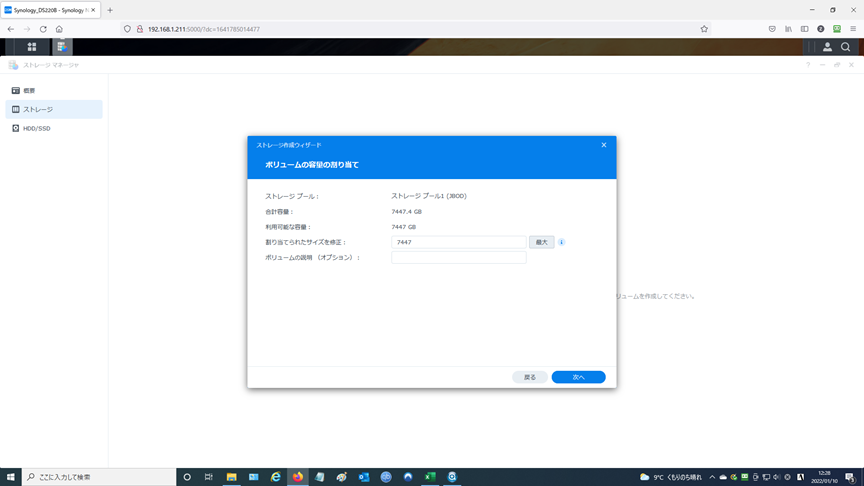Open the DSM main menu grid icon
This screenshot has height=486, width=864.
[x=32, y=47]
